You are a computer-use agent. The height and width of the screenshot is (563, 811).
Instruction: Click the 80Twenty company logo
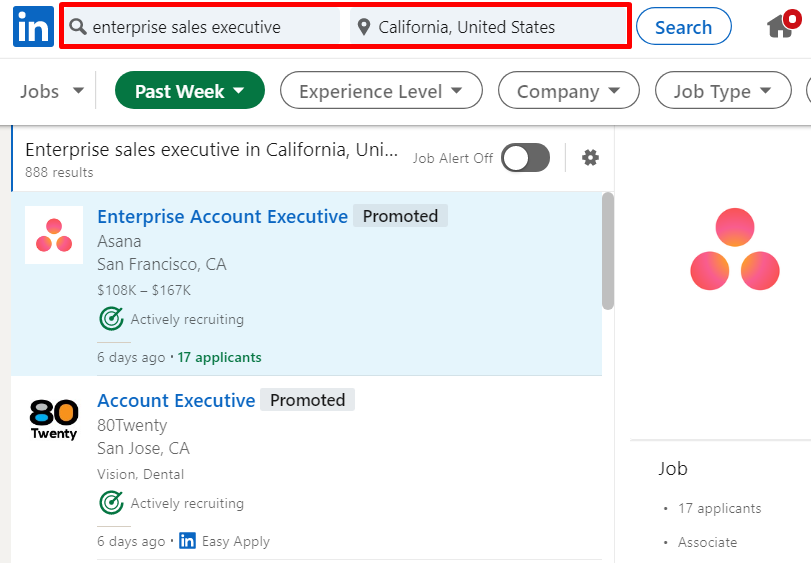[x=54, y=420]
